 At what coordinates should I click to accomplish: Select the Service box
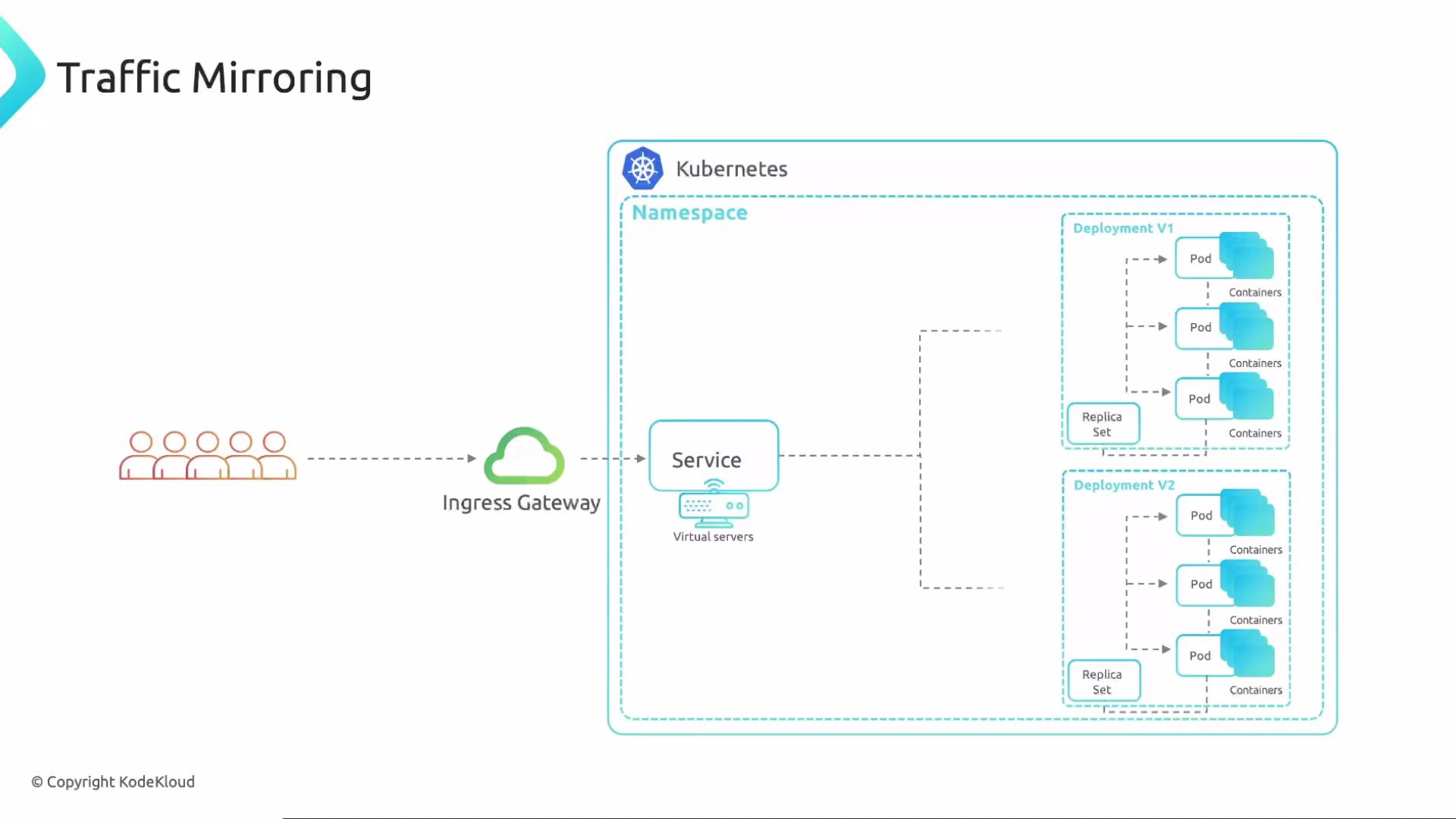coord(714,456)
